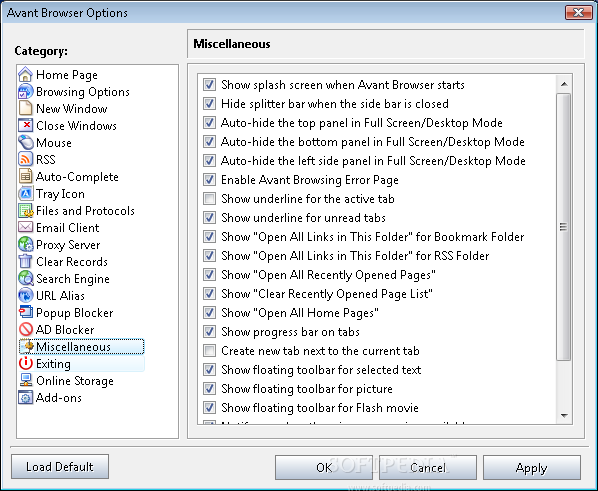Click the Add-ons settings icon
The width and height of the screenshot is (598, 491).
tap(26, 397)
